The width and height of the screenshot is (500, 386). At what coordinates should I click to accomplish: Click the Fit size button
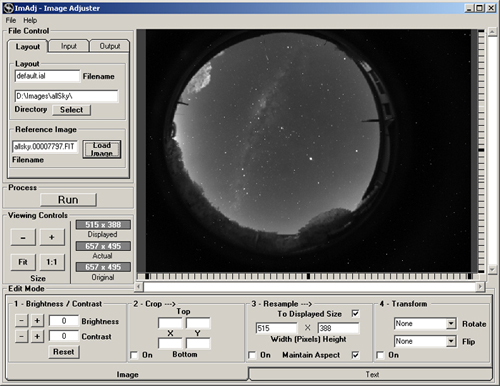(x=23, y=262)
